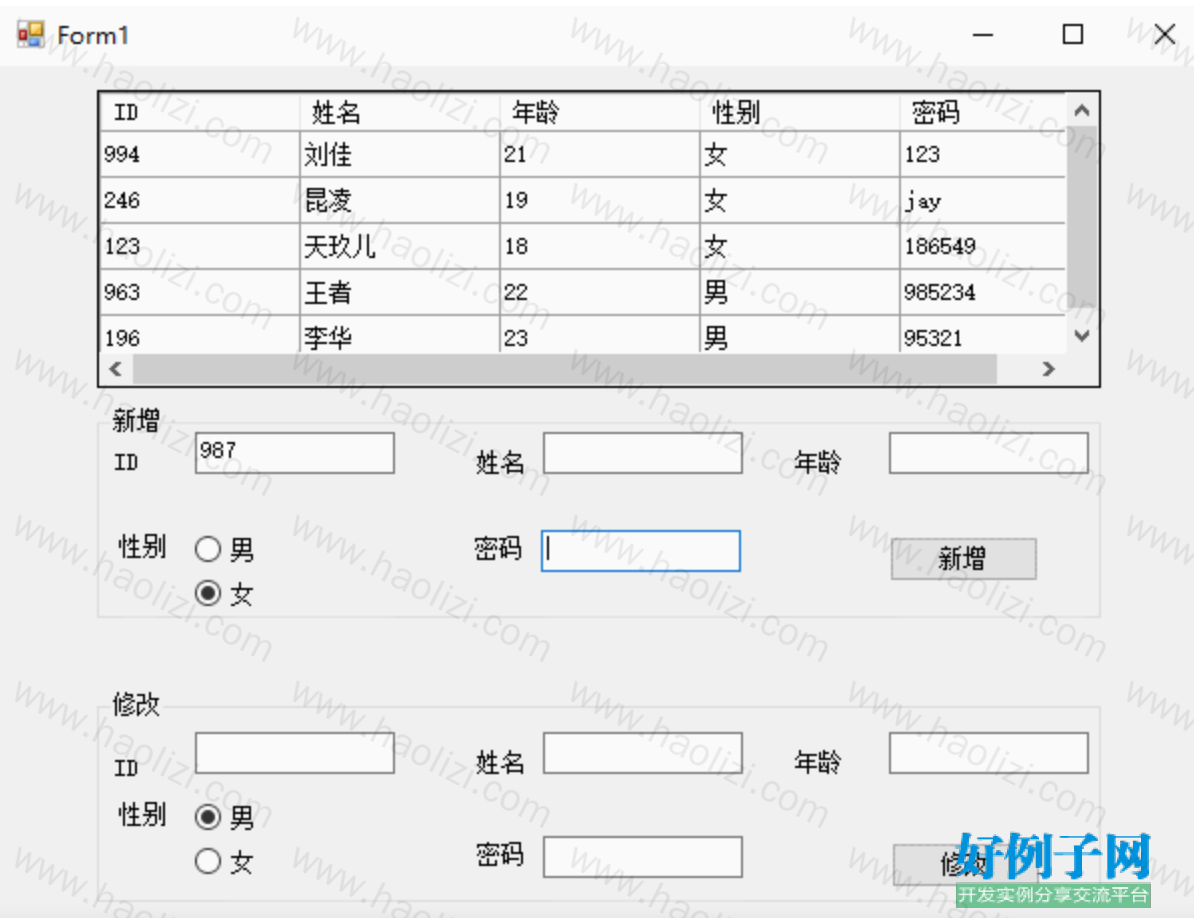Select cell with ID 196
The height and width of the screenshot is (918, 1194).
coord(200,335)
